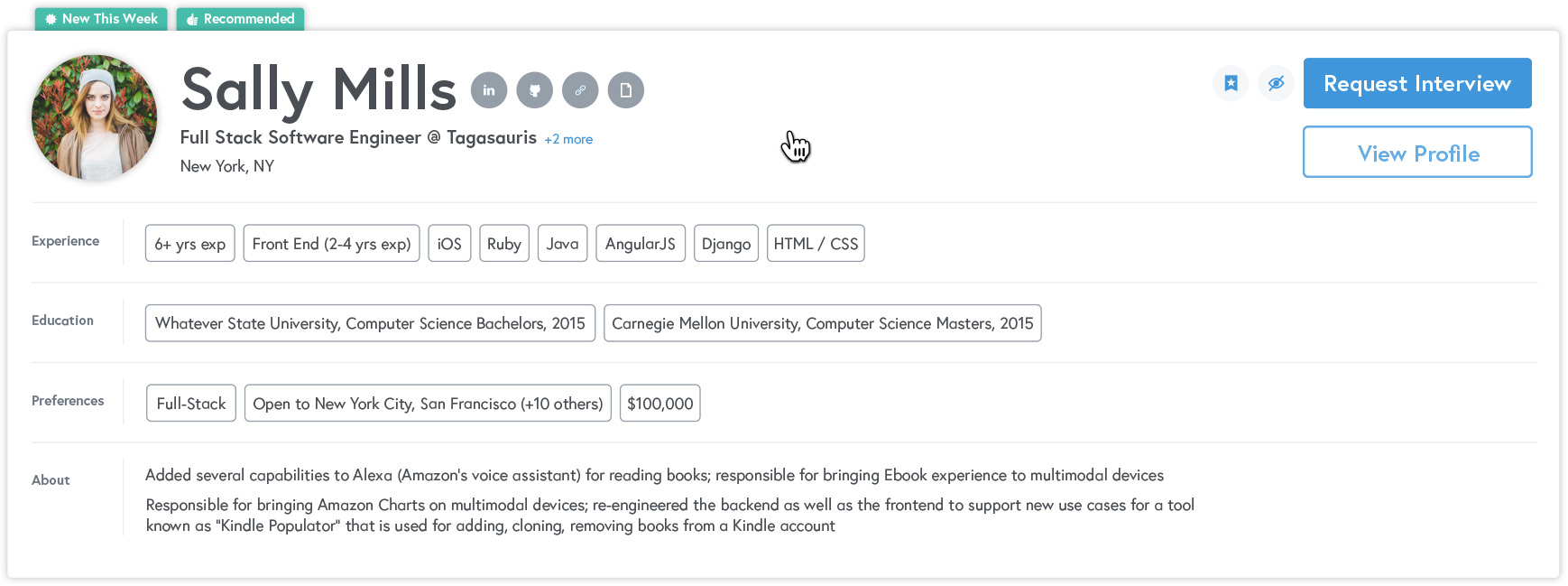Click the '6+ yrs exp' tag
The height and width of the screenshot is (586, 1568).
tap(189, 244)
